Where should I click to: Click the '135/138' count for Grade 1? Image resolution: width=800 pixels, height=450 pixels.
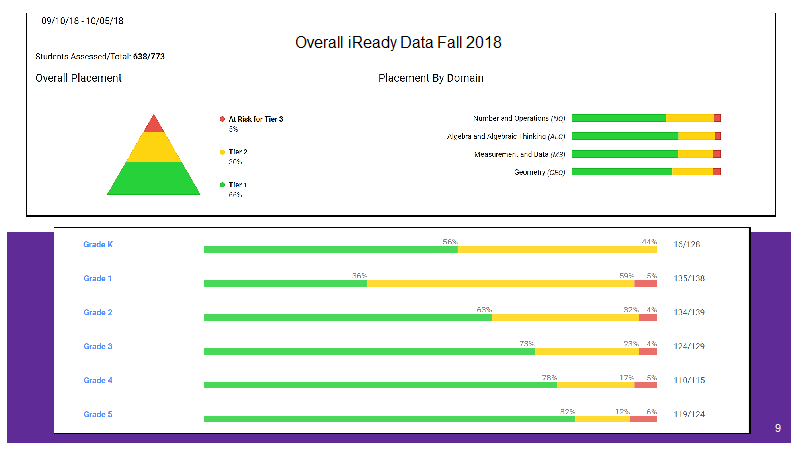tap(689, 278)
